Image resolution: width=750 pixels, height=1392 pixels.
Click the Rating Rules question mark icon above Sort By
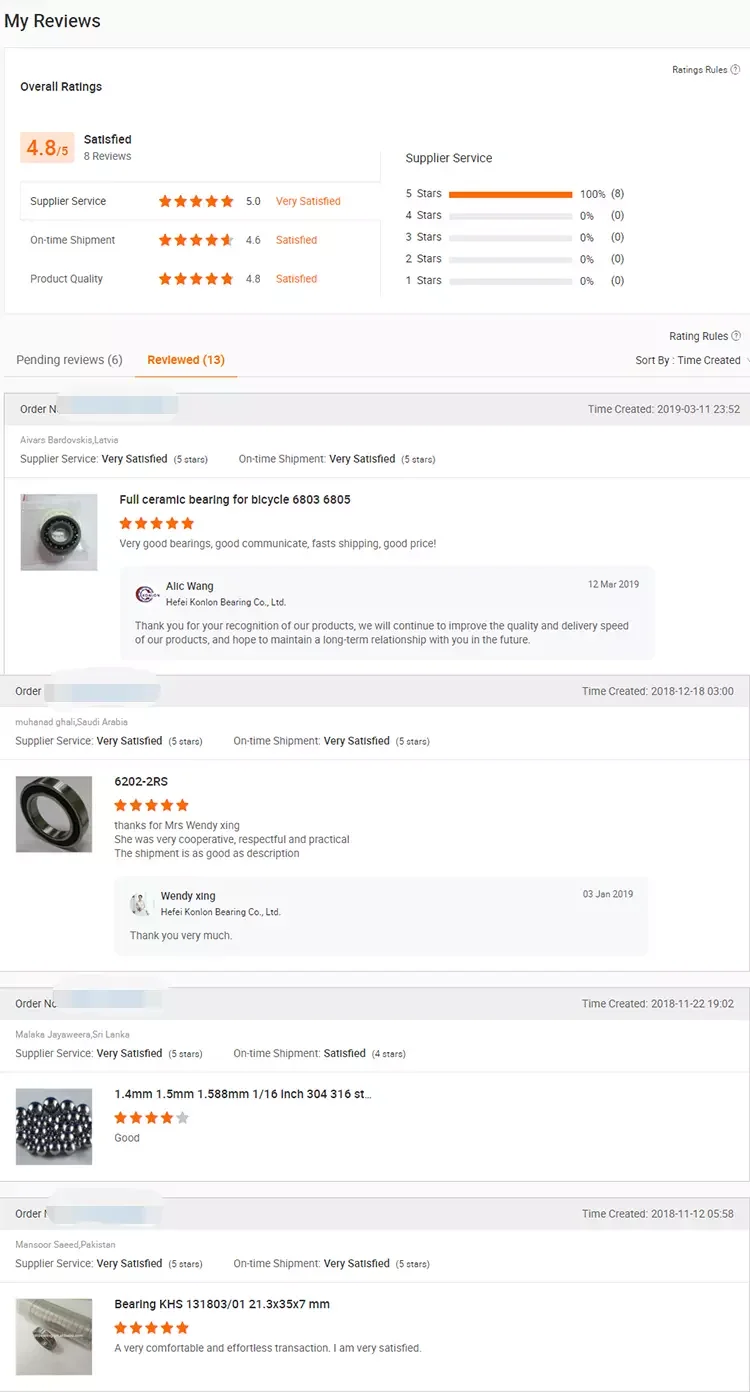coord(737,336)
